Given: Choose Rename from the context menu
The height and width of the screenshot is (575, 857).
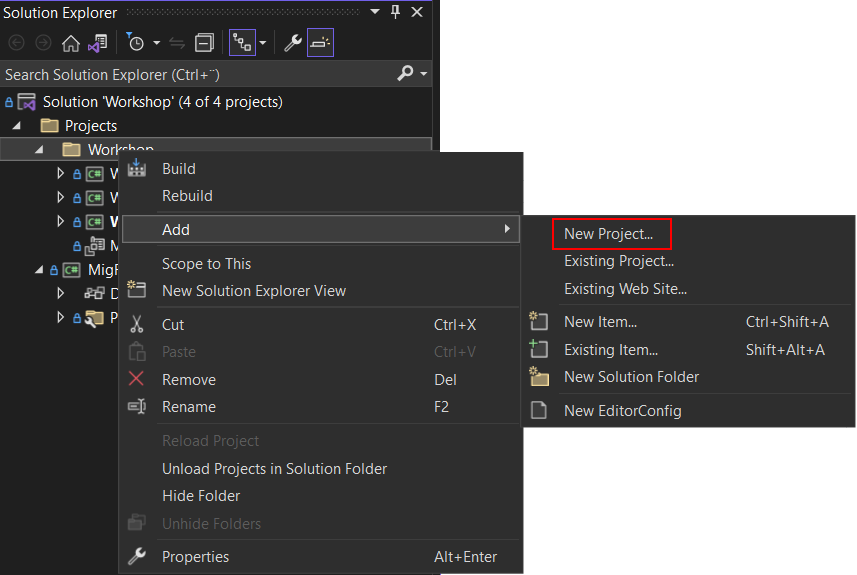Looking at the screenshot, I should coord(320,407).
